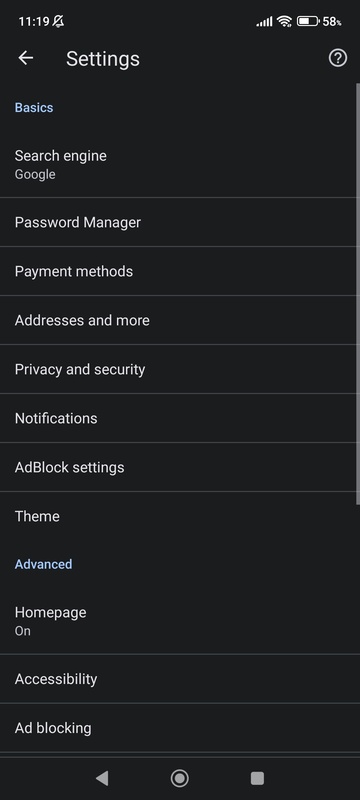
Task: Open Accessibility settings
Action: click(x=180, y=679)
